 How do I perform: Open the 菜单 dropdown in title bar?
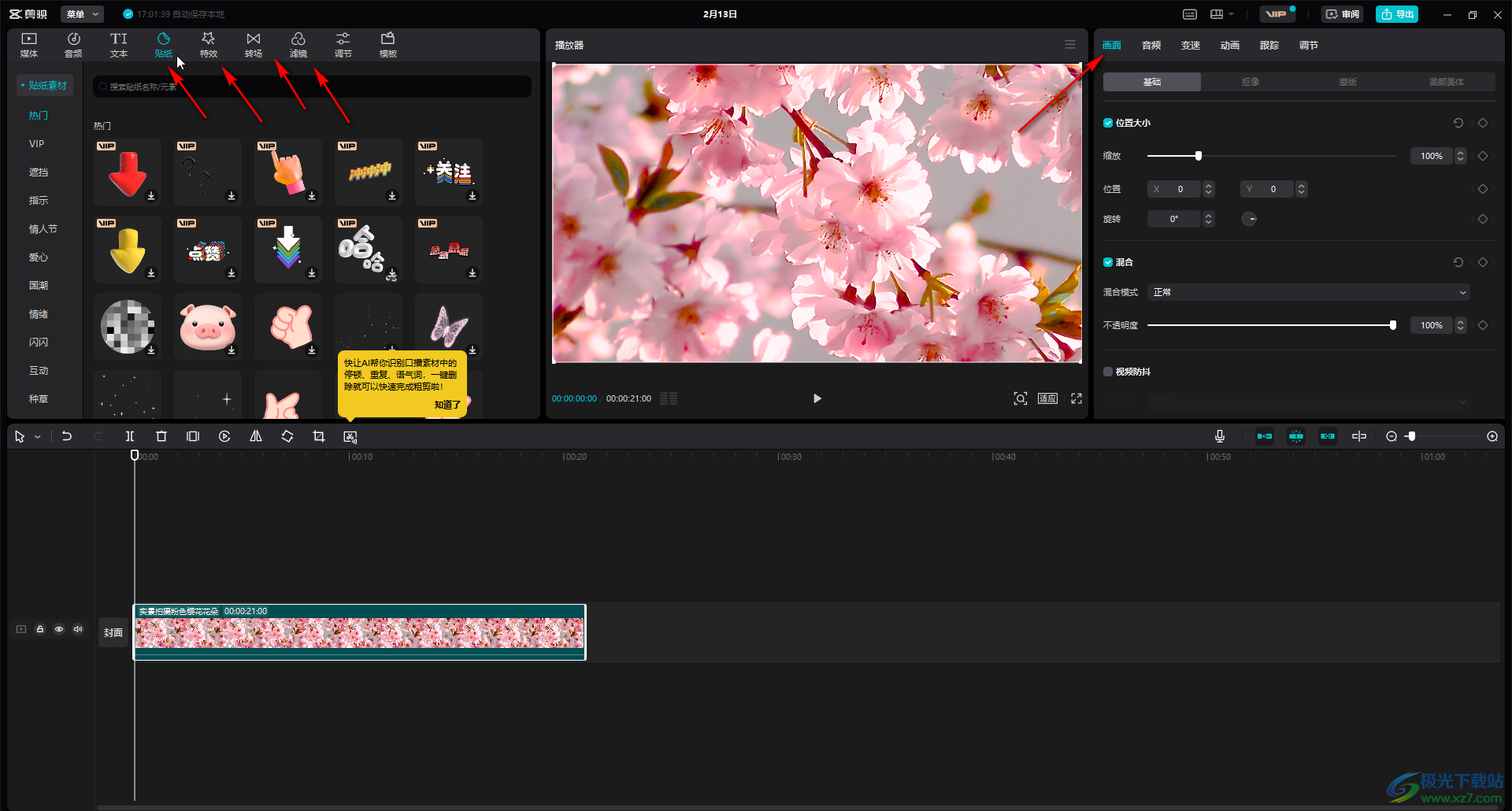point(83,14)
